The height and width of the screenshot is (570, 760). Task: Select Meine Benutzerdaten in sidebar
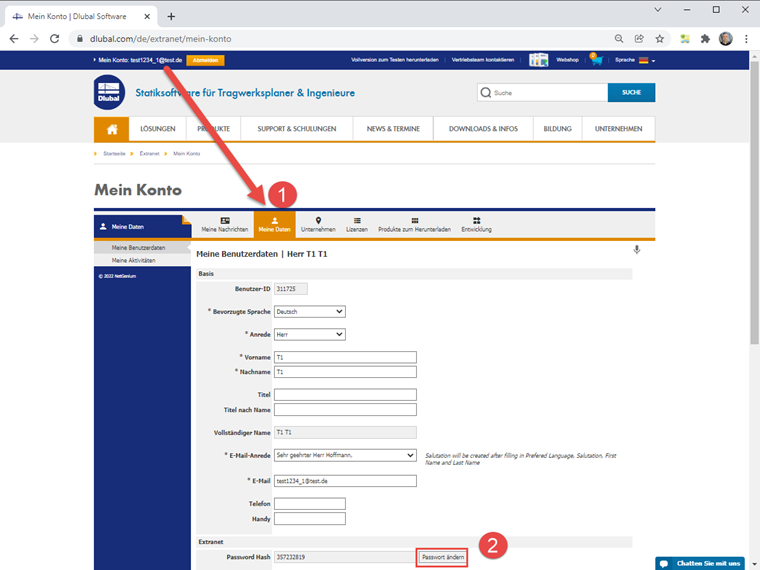[x=142, y=248]
